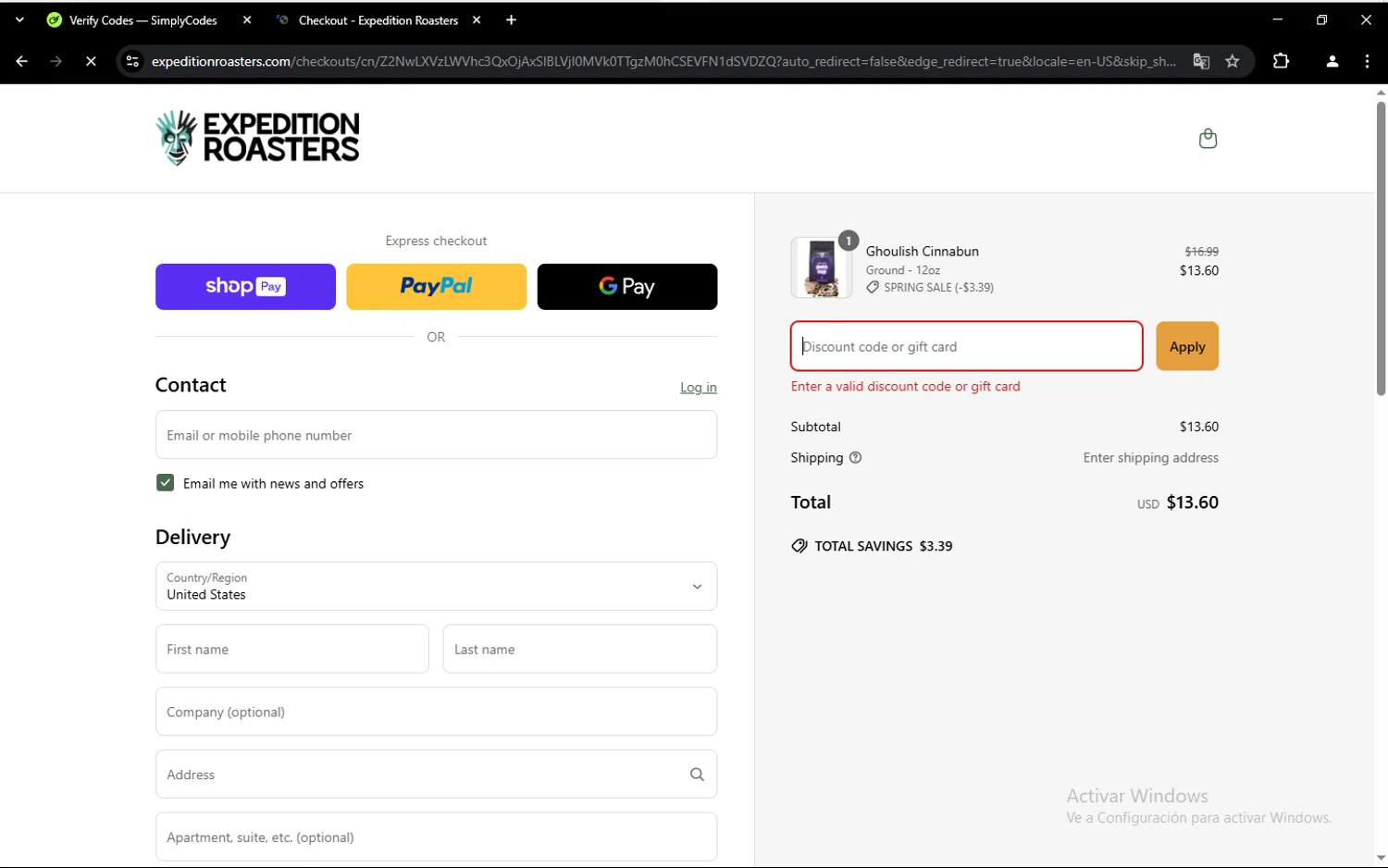This screenshot has height=868, width=1388.
Task: Open a new browser tab
Action: pos(511,20)
